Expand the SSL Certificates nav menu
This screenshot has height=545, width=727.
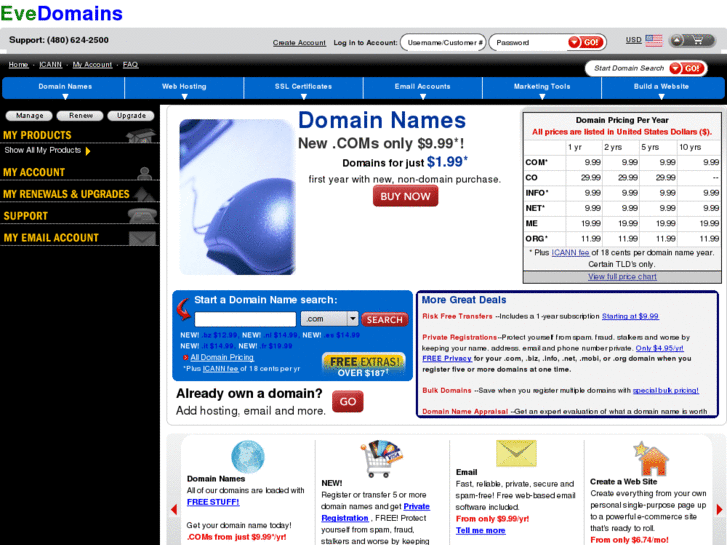click(x=303, y=89)
